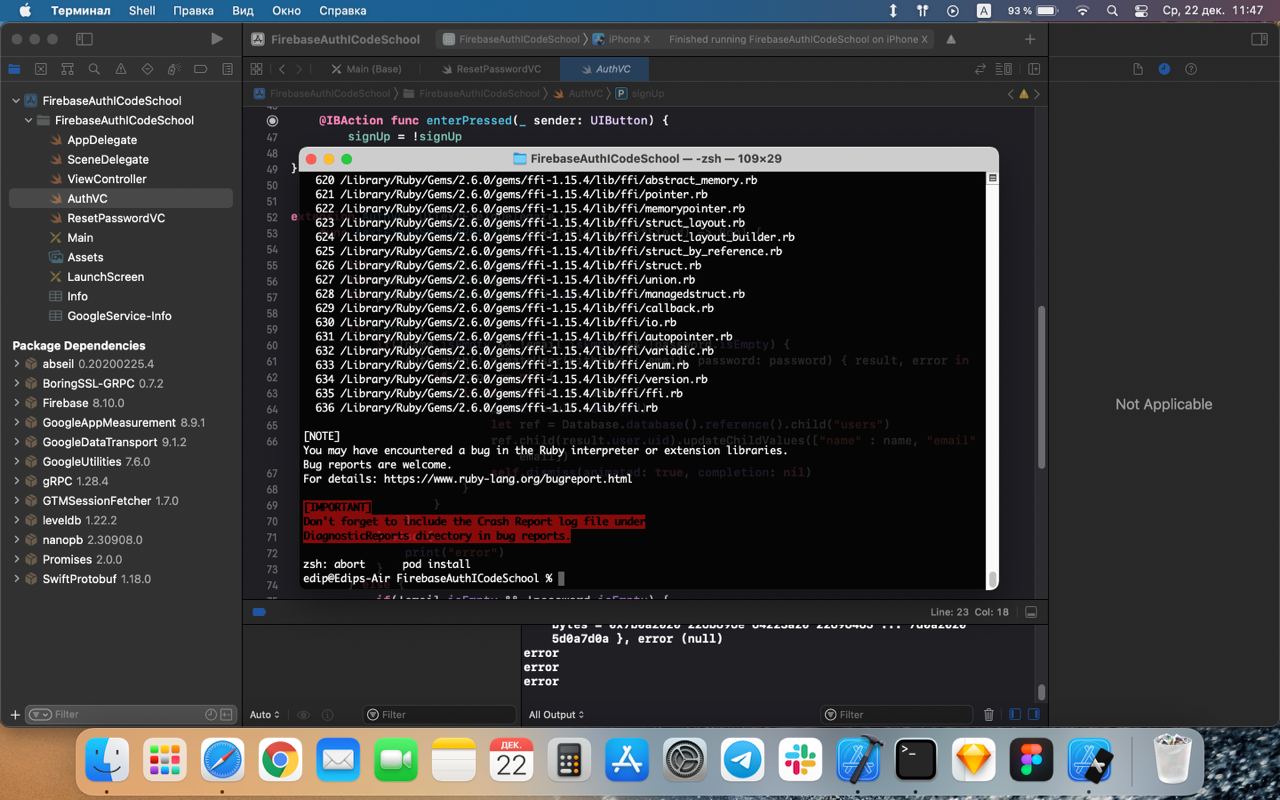
Task: Jump to the previous issue arrow
Action: [1010, 93]
